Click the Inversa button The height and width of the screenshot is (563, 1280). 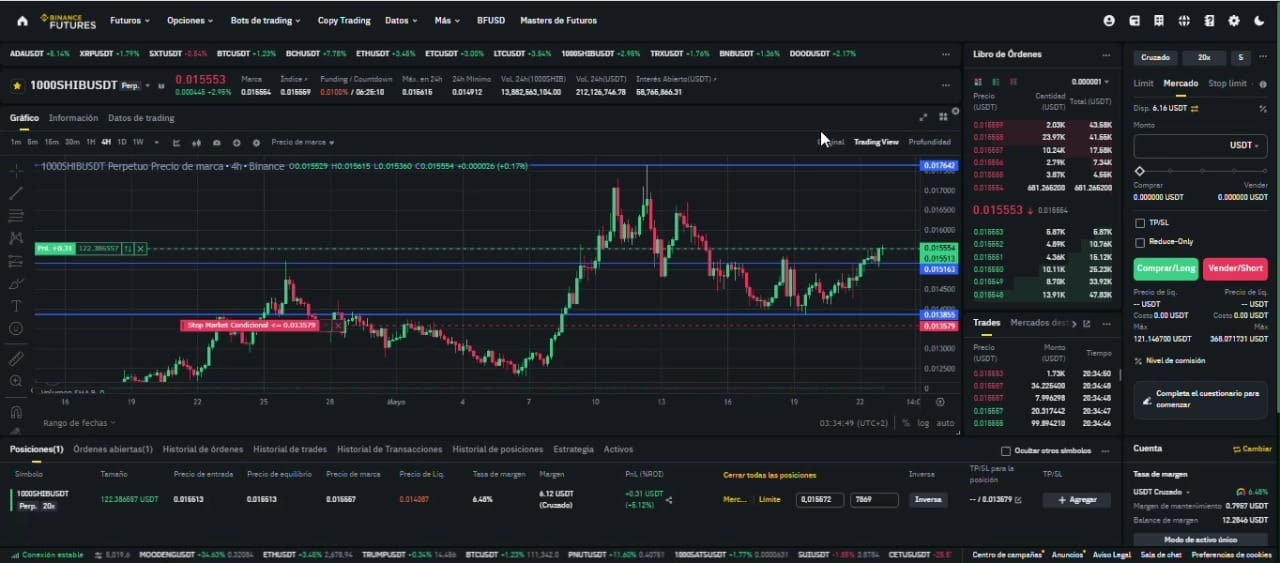928,500
